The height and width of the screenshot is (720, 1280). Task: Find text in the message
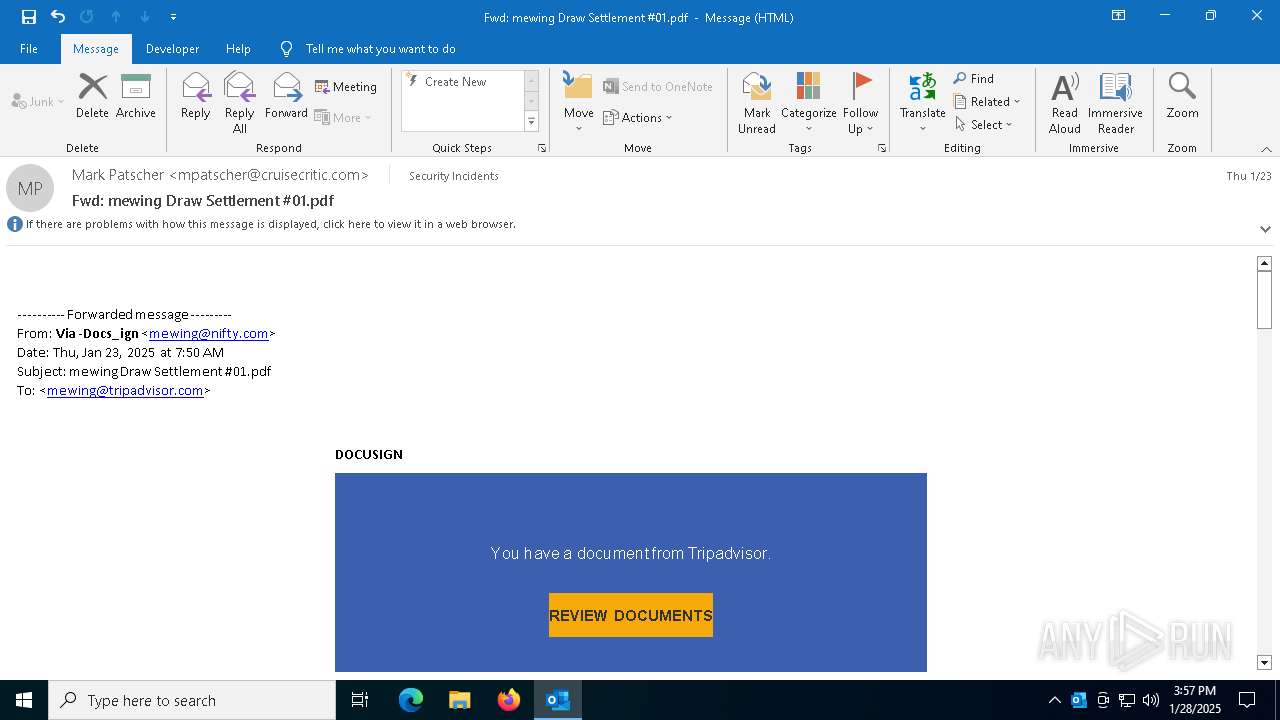point(974,79)
